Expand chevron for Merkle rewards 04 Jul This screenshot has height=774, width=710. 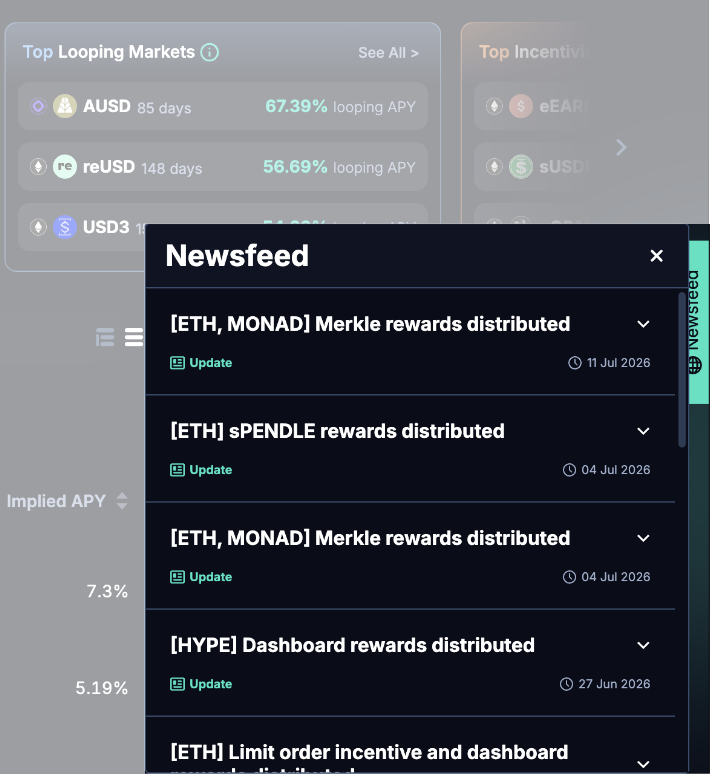(x=643, y=539)
